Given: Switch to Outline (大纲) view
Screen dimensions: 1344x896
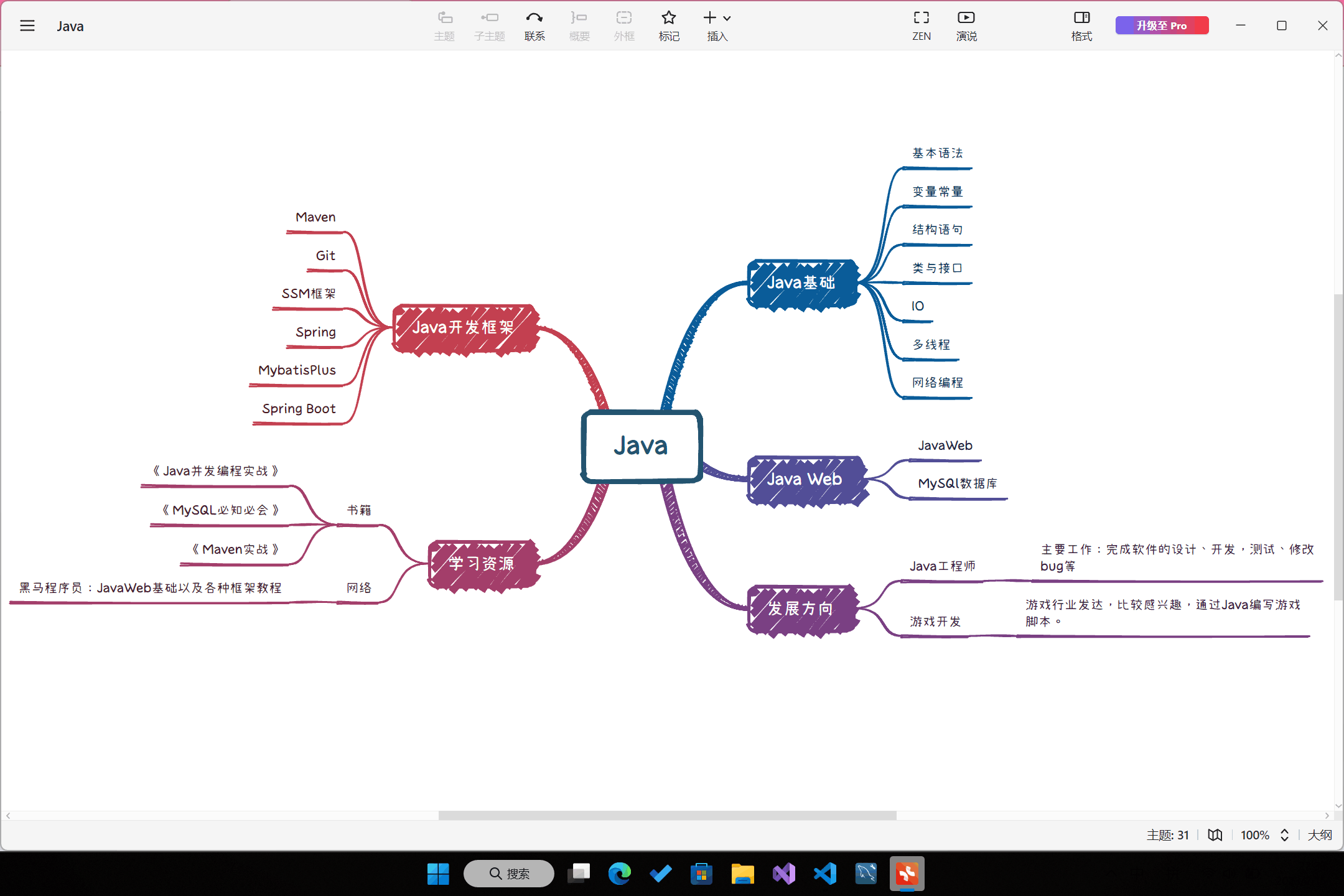Looking at the screenshot, I should click(1320, 835).
